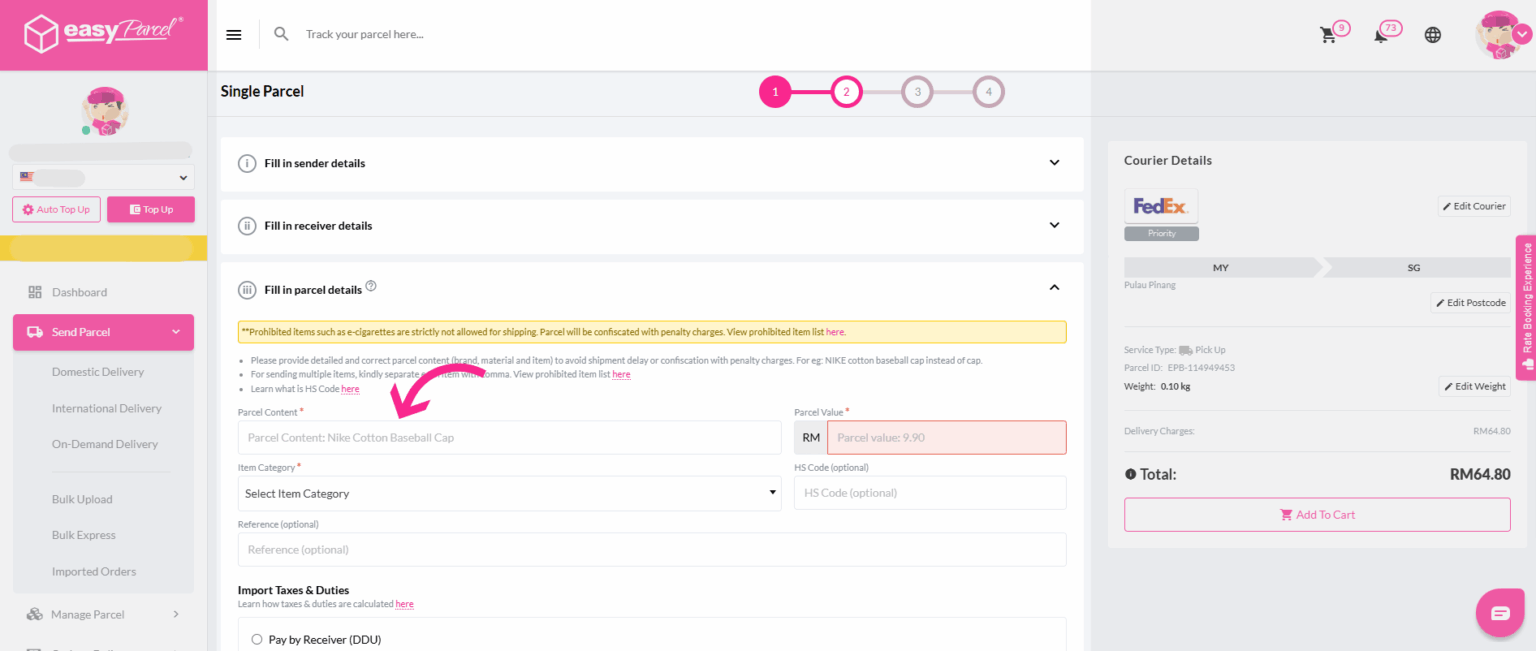Click the parcel details help icon
Image resolution: width=1536 pixels, height=651 pixels.
[371, 286]
